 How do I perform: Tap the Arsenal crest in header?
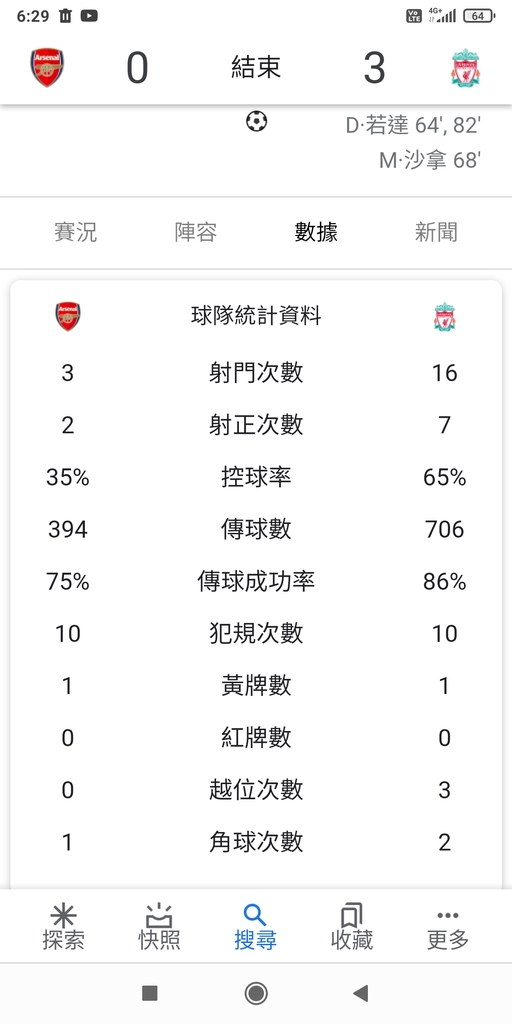(47, 68)
